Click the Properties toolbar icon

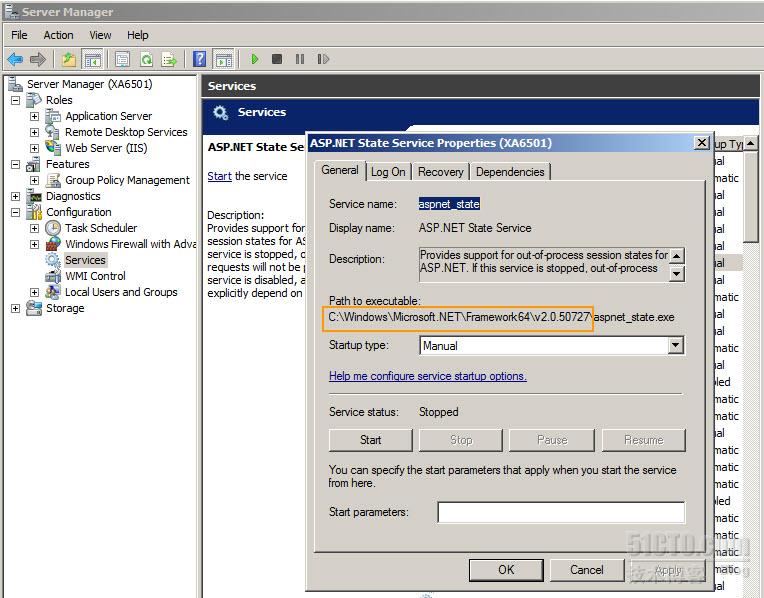[x=122, y=59]
